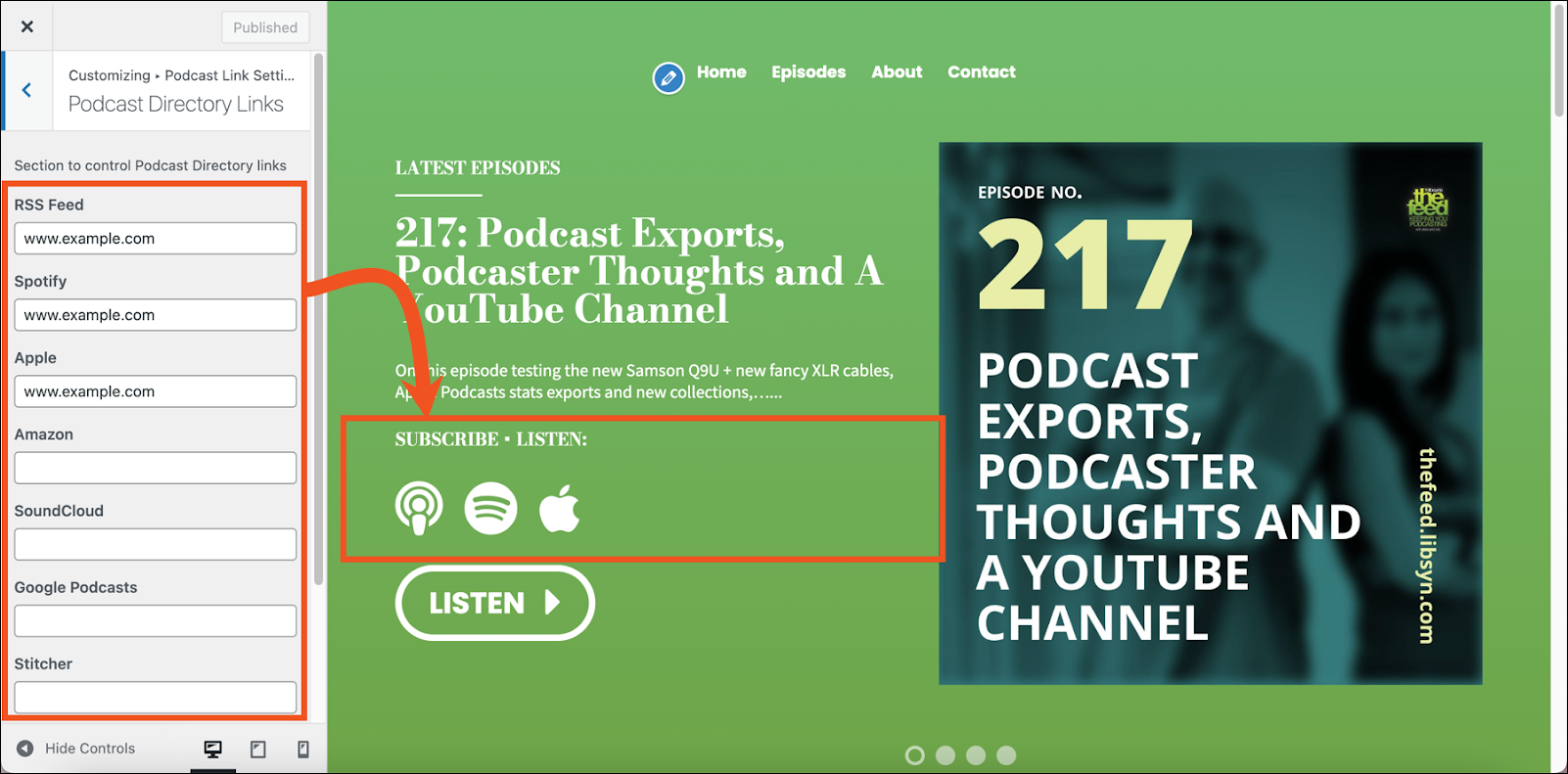Image resolution: width=1568 pixels, height=774 pixels.
Task: Collapse the panel via Hide Controls
Action: point(75,749)
